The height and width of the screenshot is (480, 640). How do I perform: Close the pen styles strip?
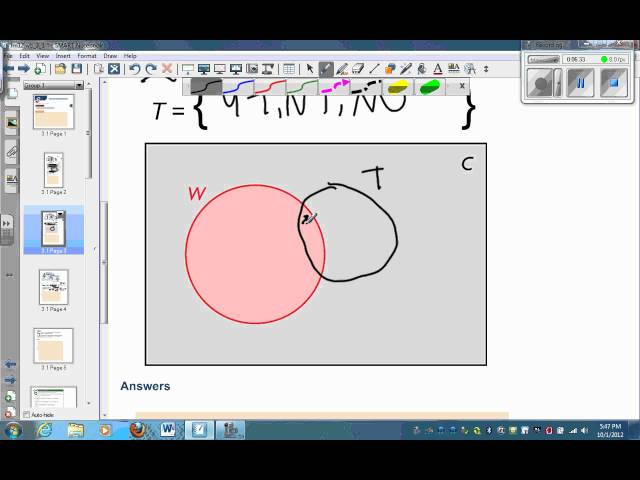[x=462, y=86]
